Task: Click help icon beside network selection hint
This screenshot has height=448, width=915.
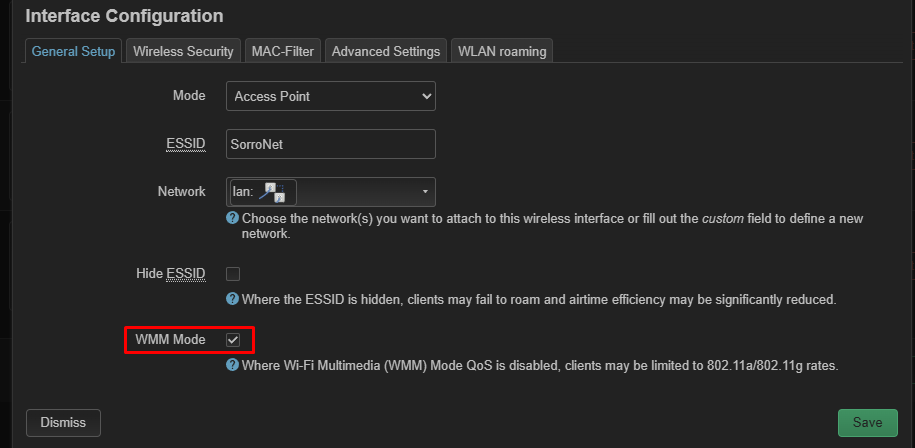Action: coord(232,218)
